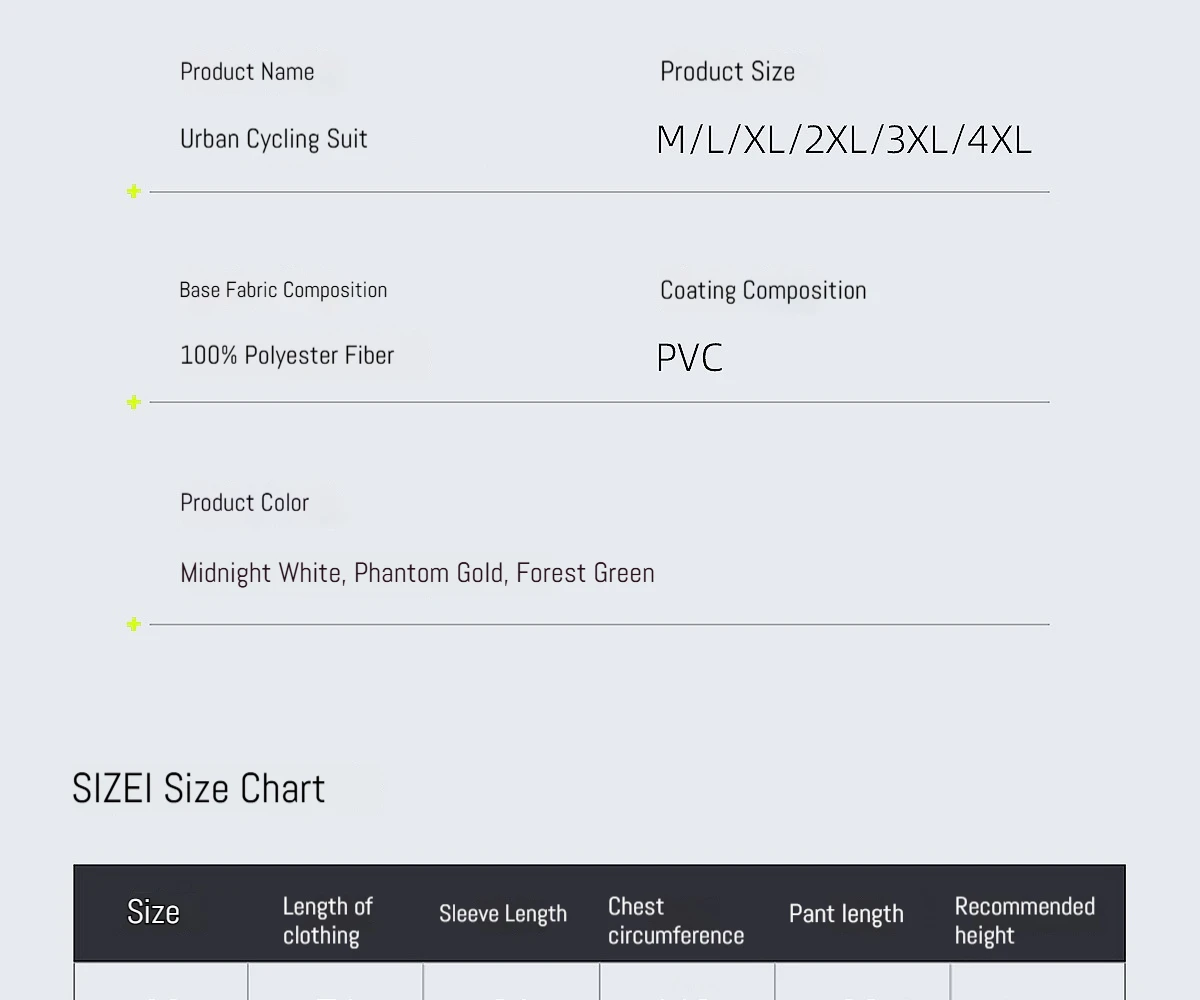Click the Recommended height column header

[x=1025, y=921]
